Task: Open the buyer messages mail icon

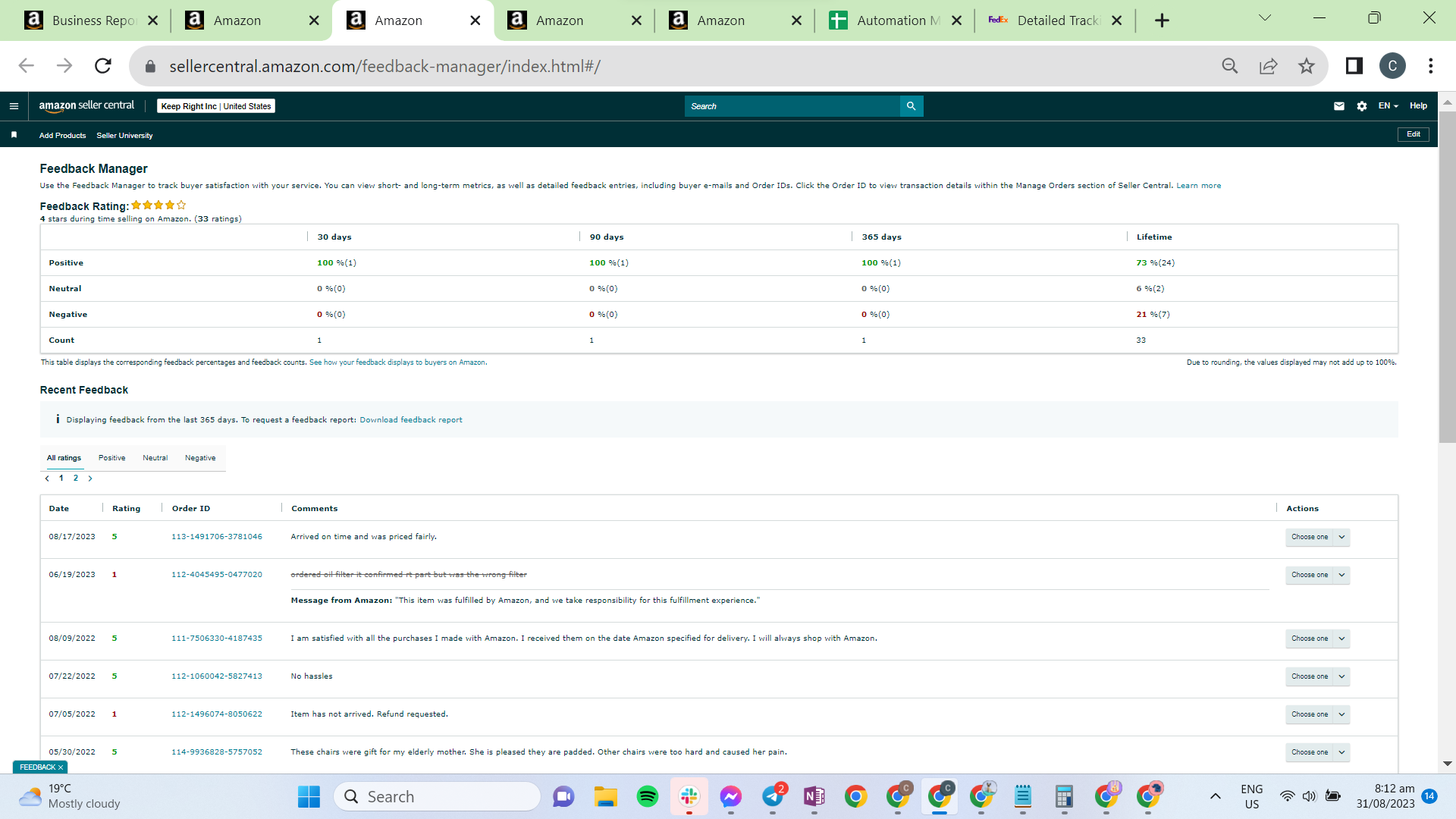Action: (1339, 106)
